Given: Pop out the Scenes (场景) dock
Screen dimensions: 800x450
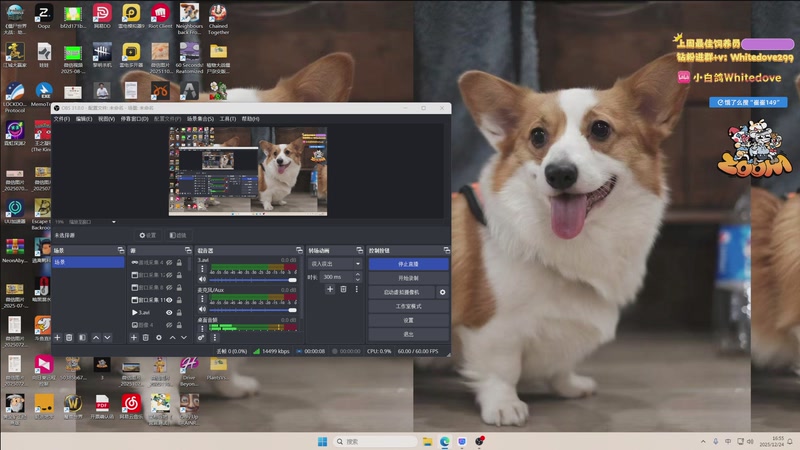Looking at the screenshot, I should [x=121, y=250].
